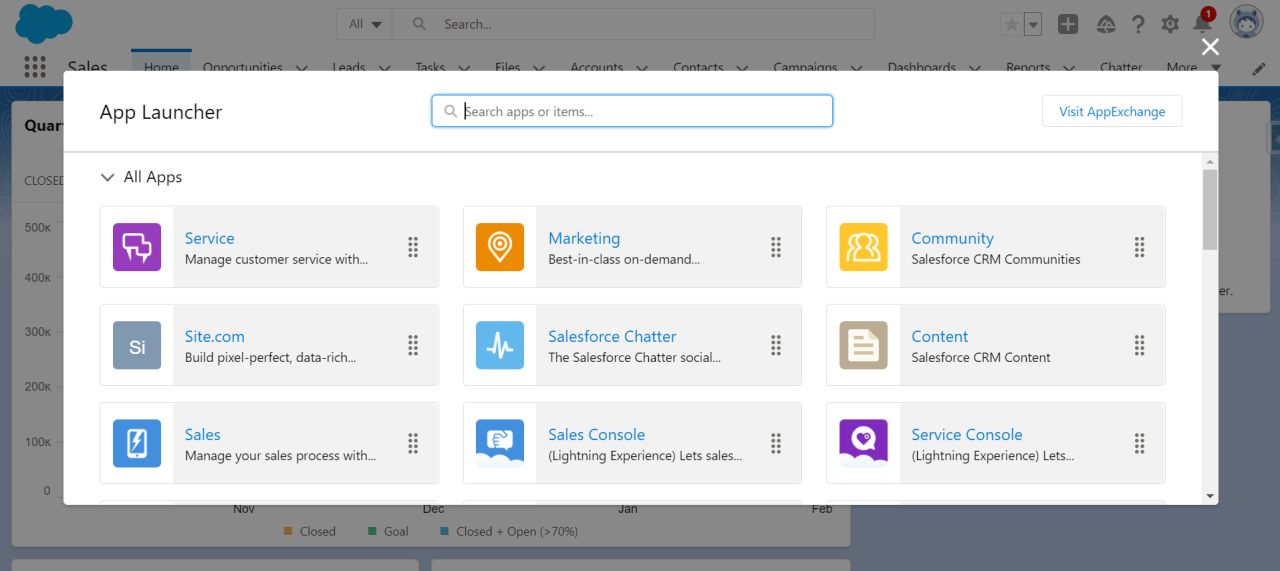
Task: Click the drag handle on Salesforce Chatter tile
Action: click(x=776, y=345)
